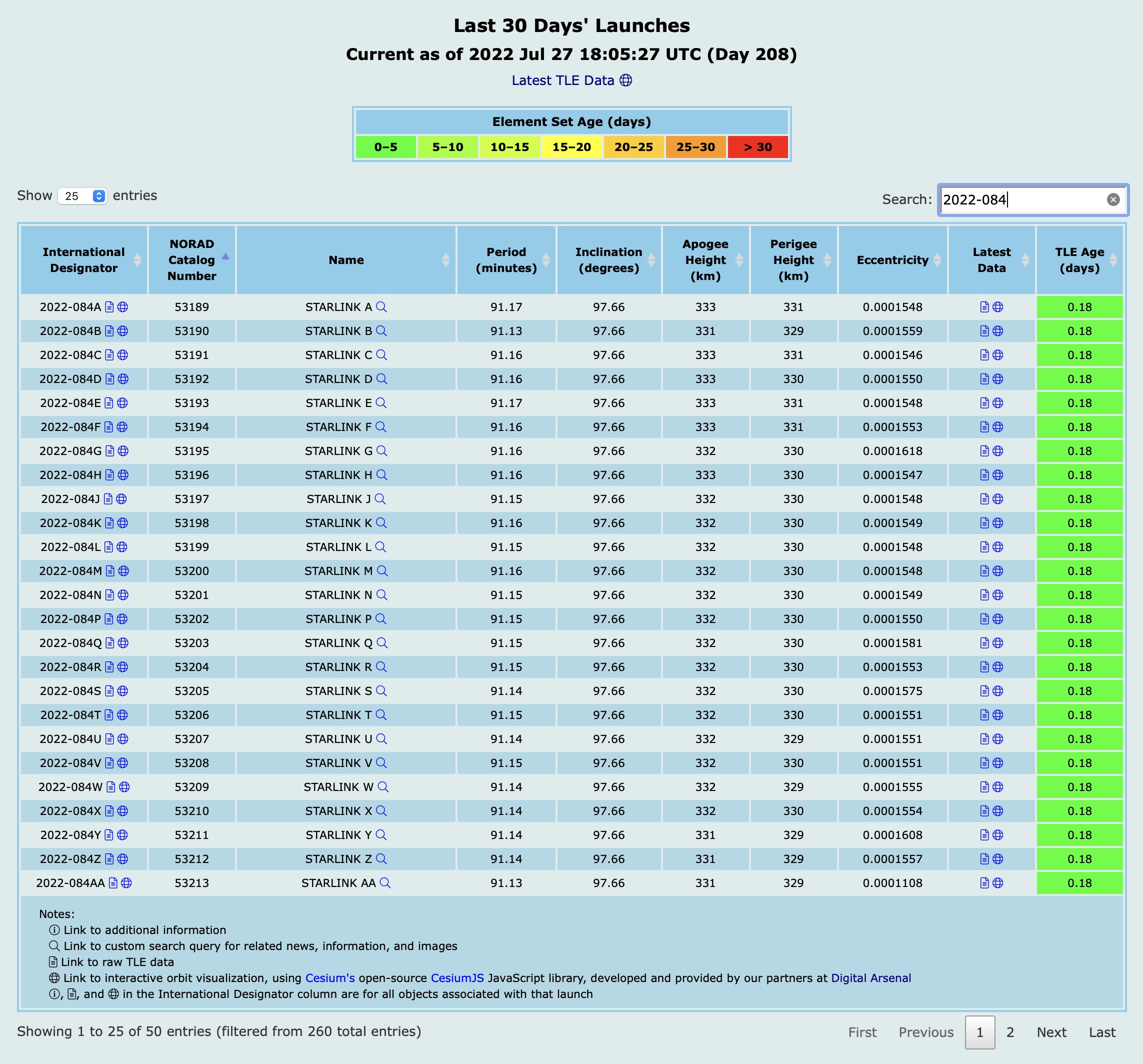The height and width of the screenshot is (1064, 1143).
Task: Sort by Latest Data column header
Action: [992, 260]
